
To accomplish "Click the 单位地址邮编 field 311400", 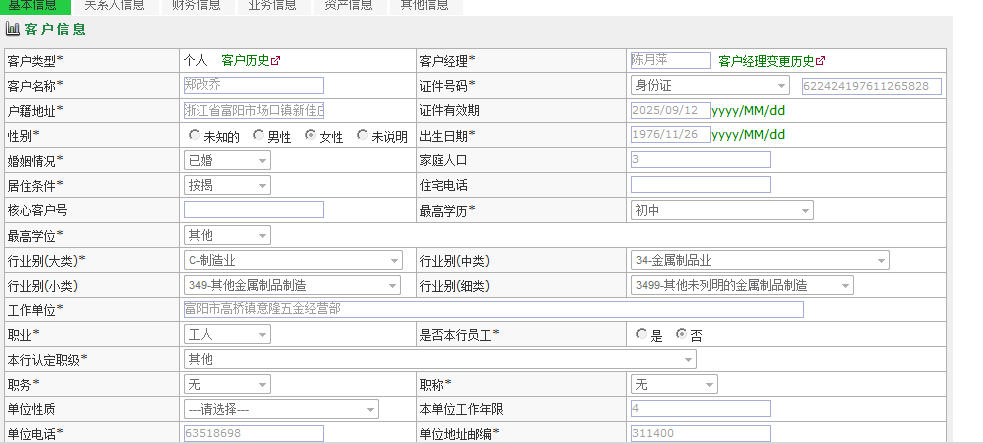I will (x=701, y=433).
